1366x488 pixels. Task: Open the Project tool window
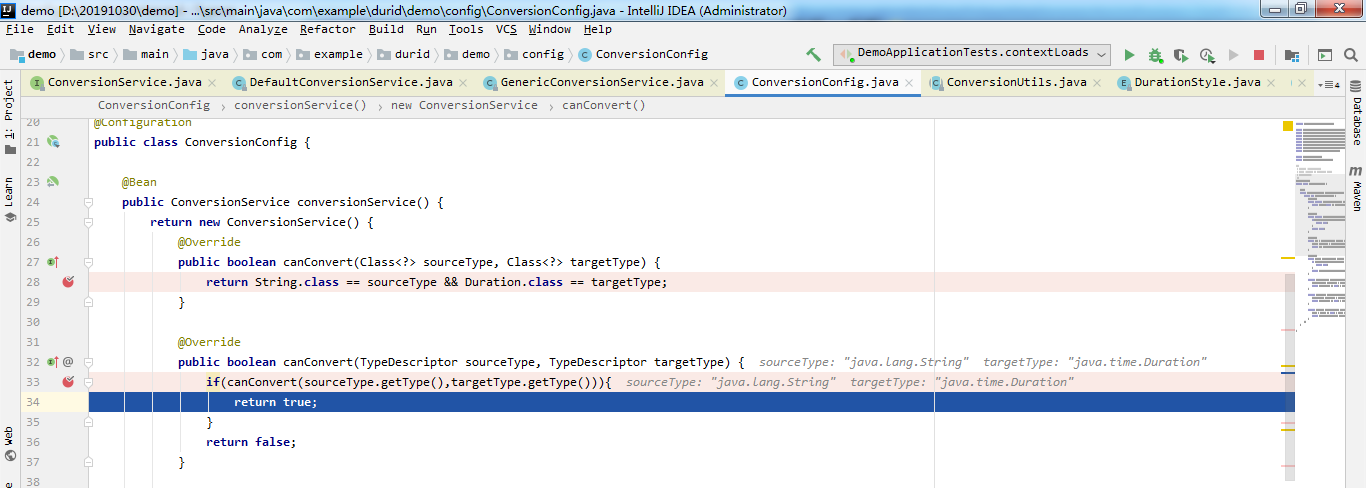(9, 116)
